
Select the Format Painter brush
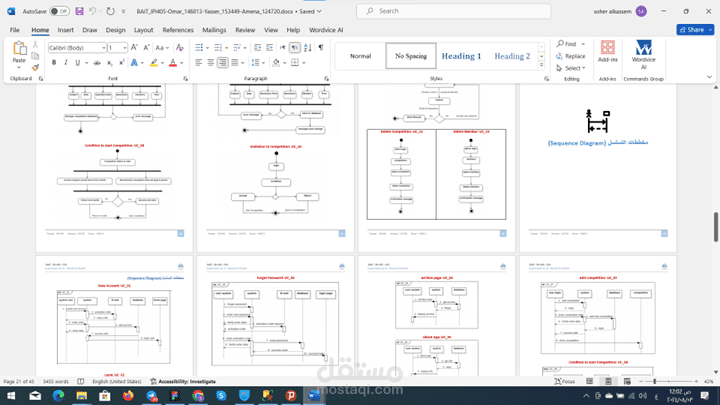click(x=35, y=68)
